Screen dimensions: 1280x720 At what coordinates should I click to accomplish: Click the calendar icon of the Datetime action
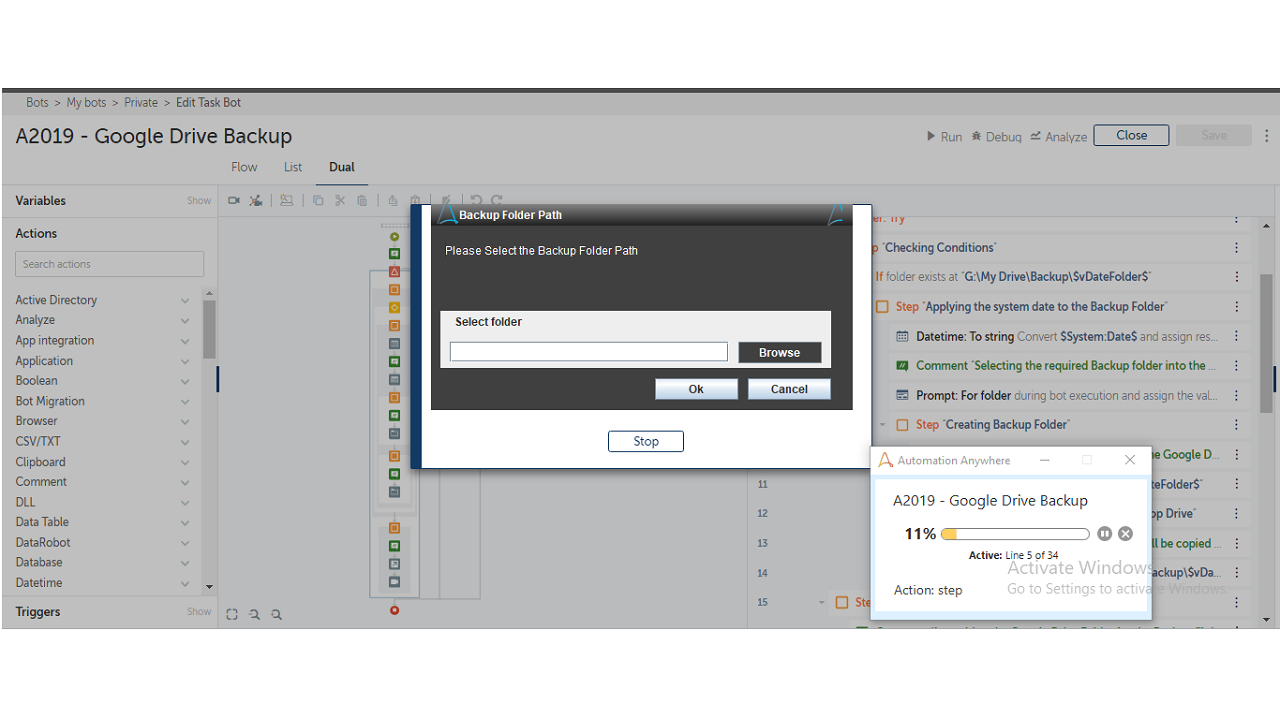click(902, 336)
